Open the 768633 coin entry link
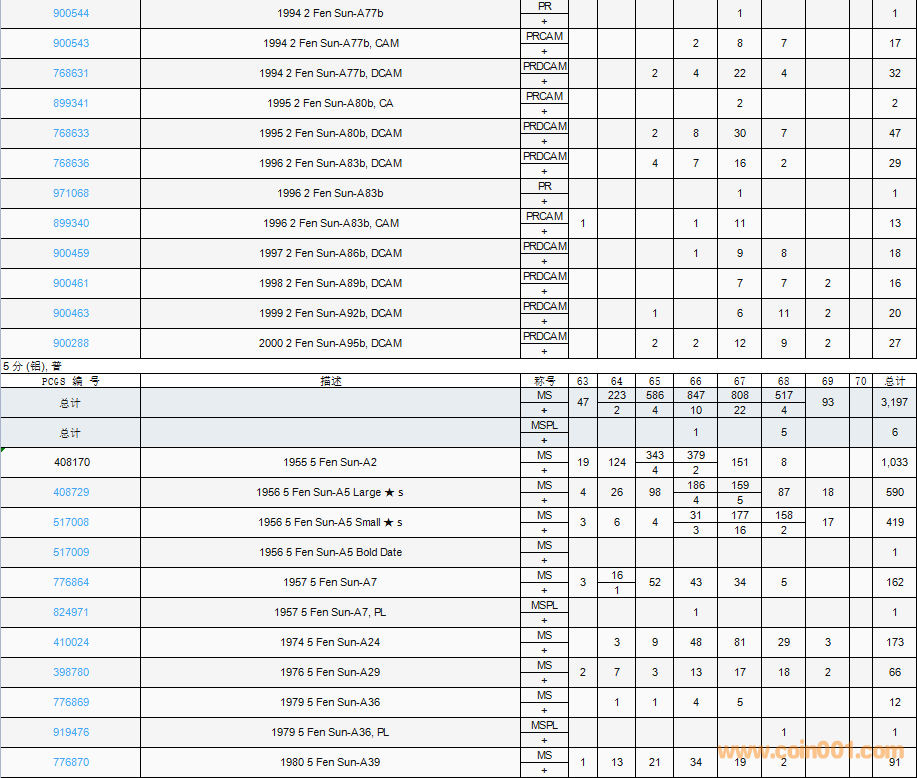 71,133
